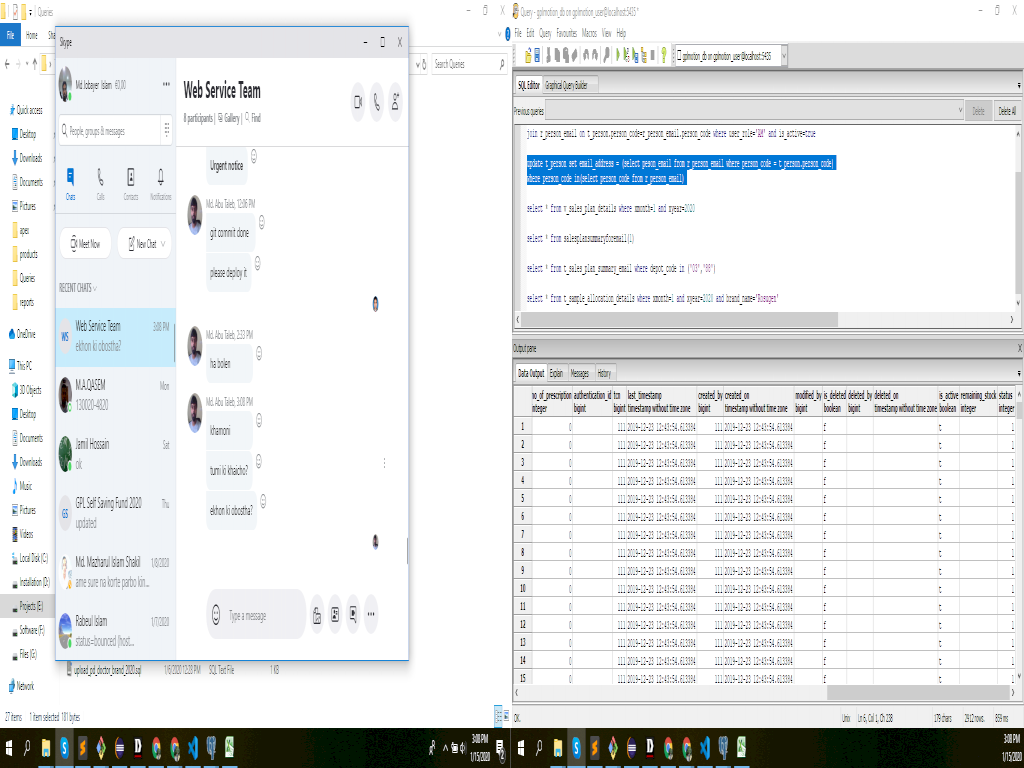Open the Macros menu in pgAdmin
The height and width of the screenshot is (768, 1024).
point(589,33)
